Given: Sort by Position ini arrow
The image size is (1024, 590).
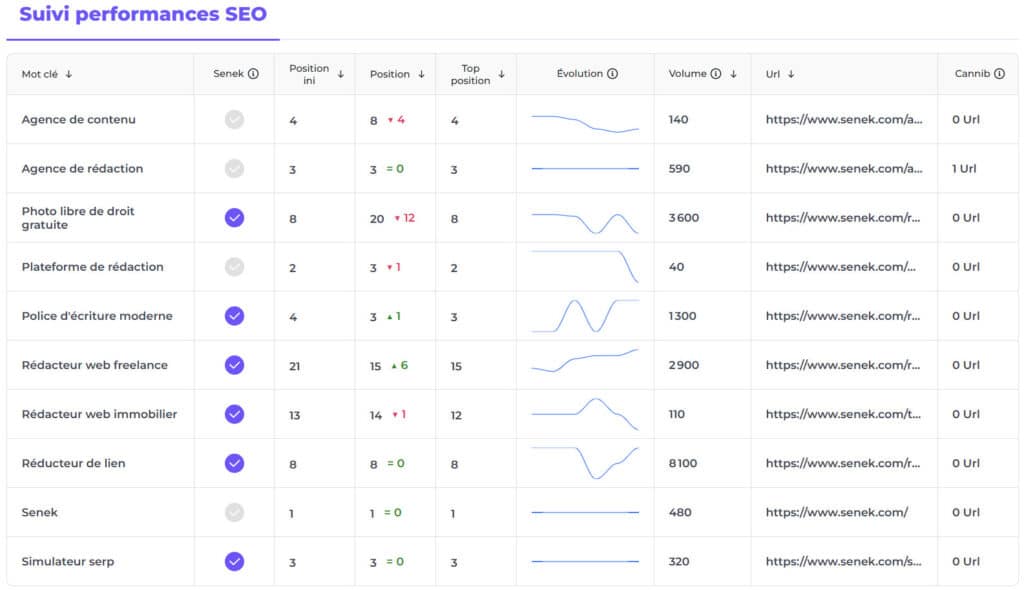Looking at the screenshot, I should pyautogui.click(x=341, y=74).
